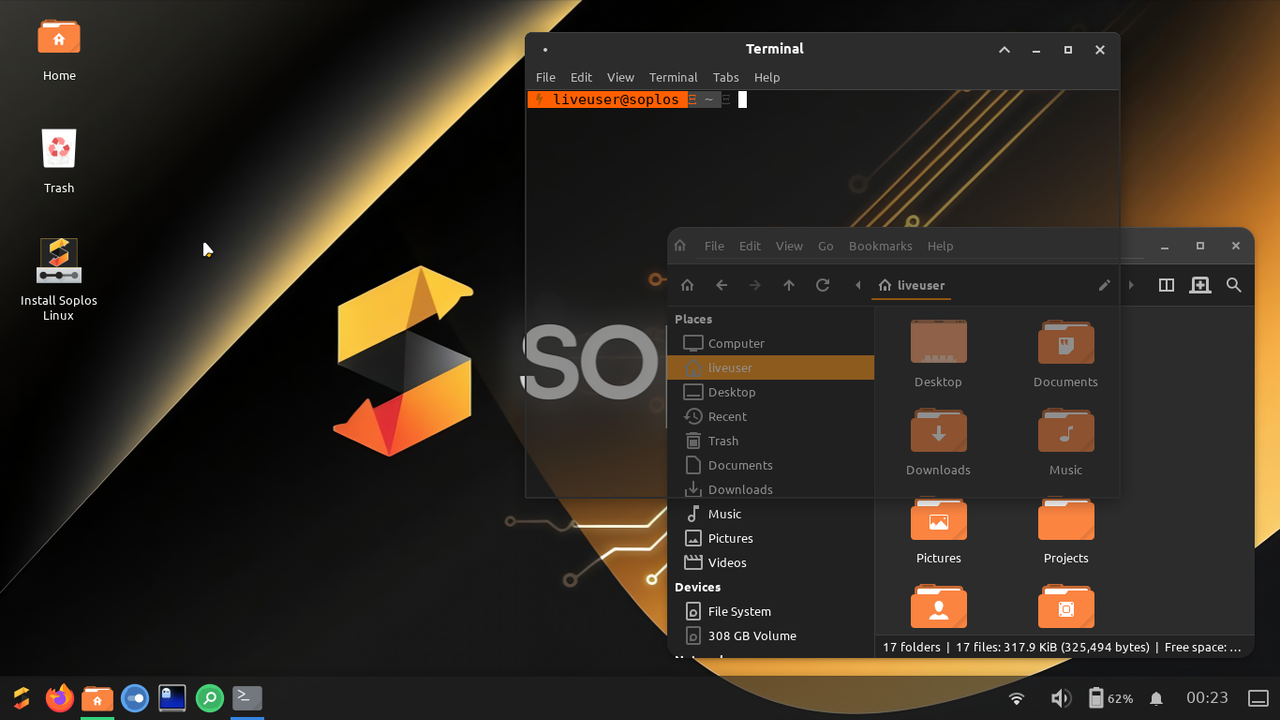
Task: Open the window menu icon left of file manager File
Action: tap(680, 246)
